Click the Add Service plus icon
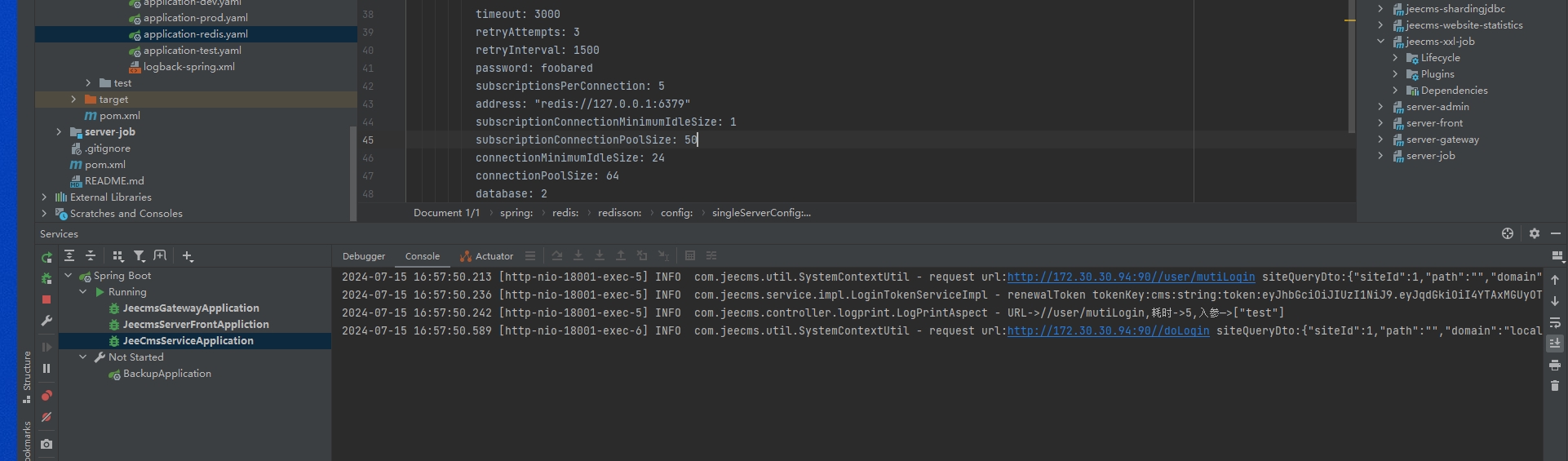This screenshot has width=1568, height=461. point(188,256)
